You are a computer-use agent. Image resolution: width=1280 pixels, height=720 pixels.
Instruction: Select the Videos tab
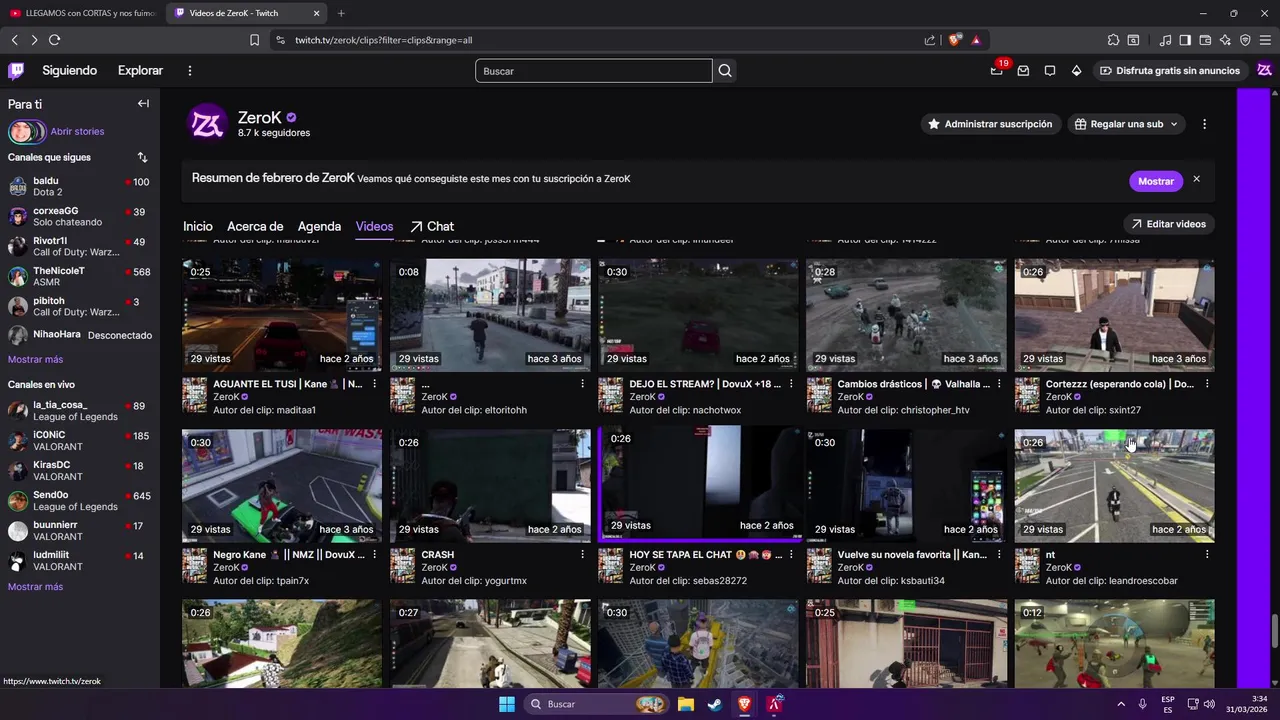click(374, 227)
